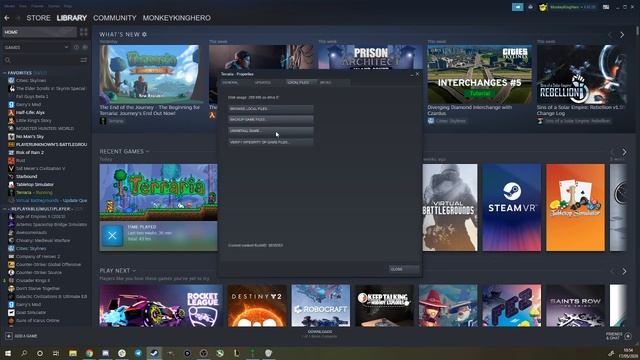Click the Library HOME button
This screenshot has height=360, width=640.
pos(39,32)
